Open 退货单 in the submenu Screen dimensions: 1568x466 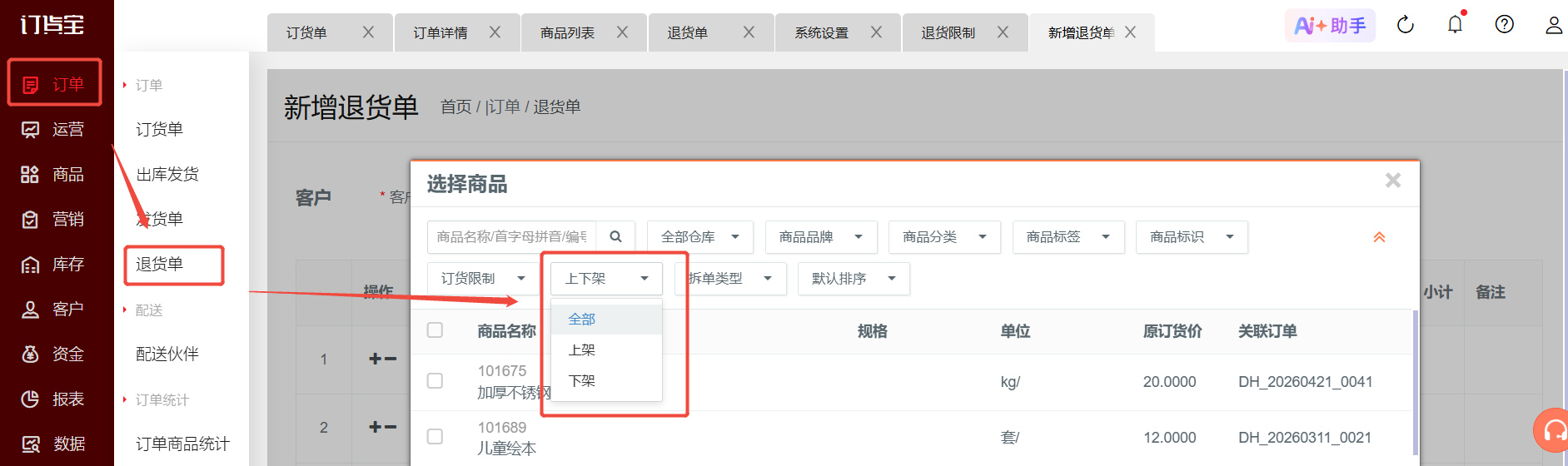(x=159, y=264)
